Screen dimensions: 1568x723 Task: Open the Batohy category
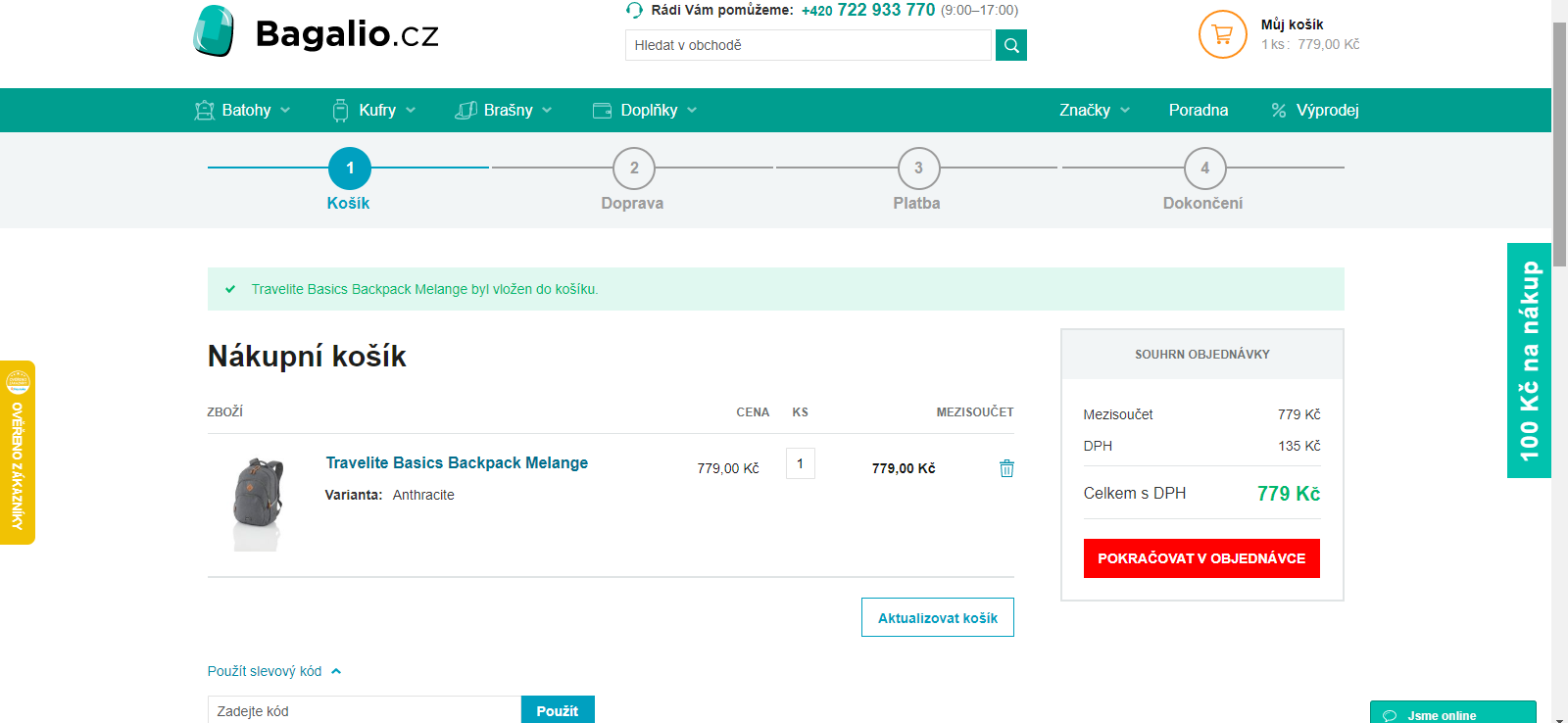246,110
